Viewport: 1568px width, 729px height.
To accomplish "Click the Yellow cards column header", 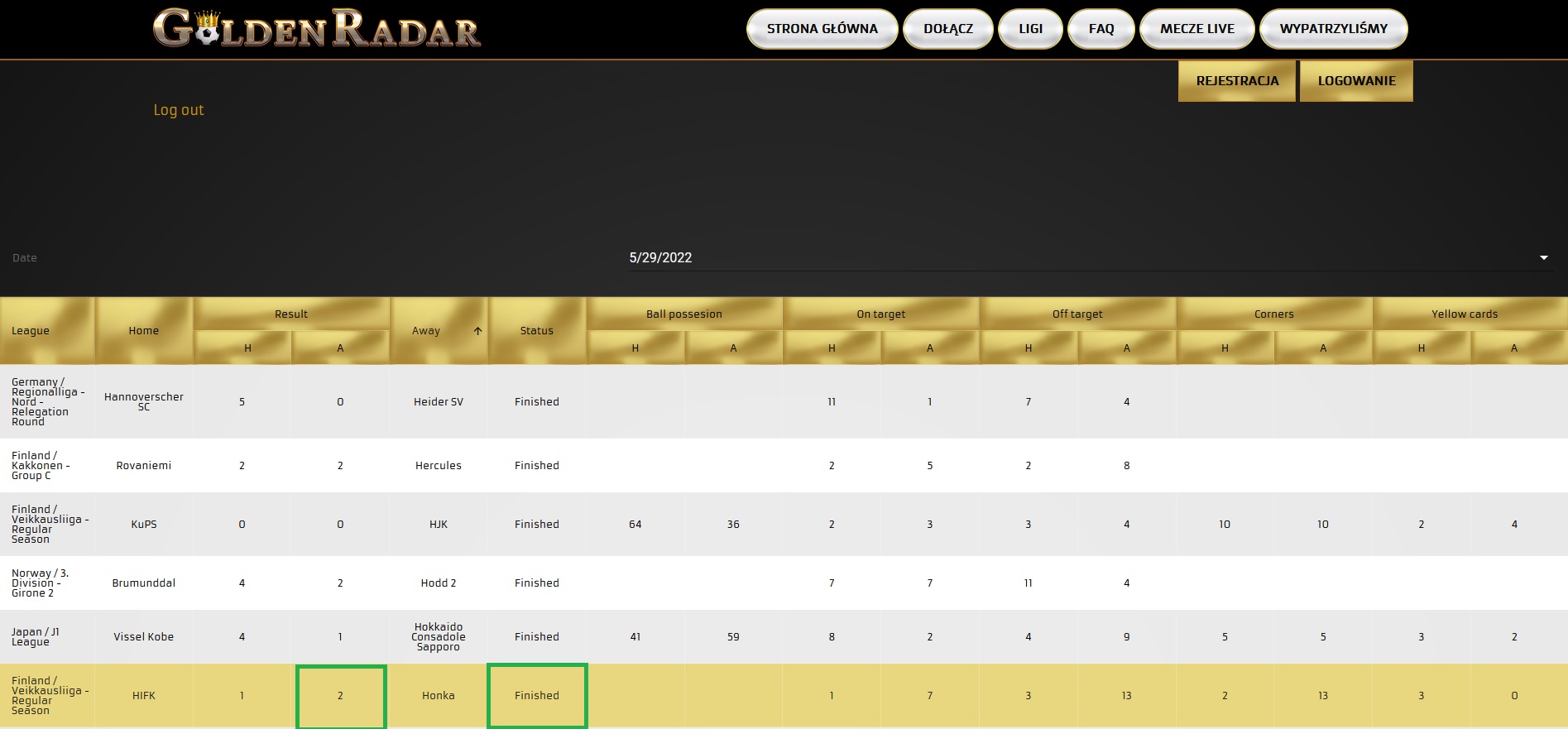I will (x=1465, y=314).
